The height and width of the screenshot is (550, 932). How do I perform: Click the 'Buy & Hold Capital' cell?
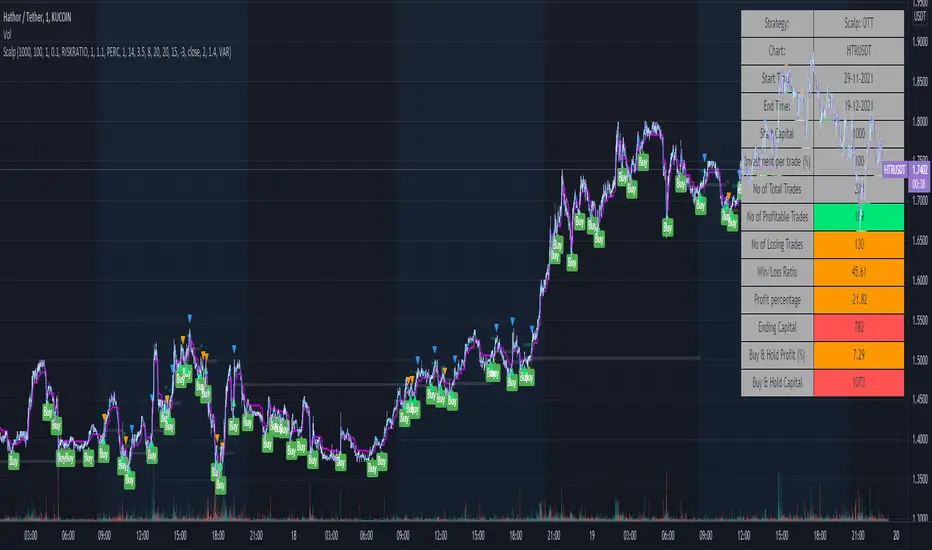[x=777, y=382]
